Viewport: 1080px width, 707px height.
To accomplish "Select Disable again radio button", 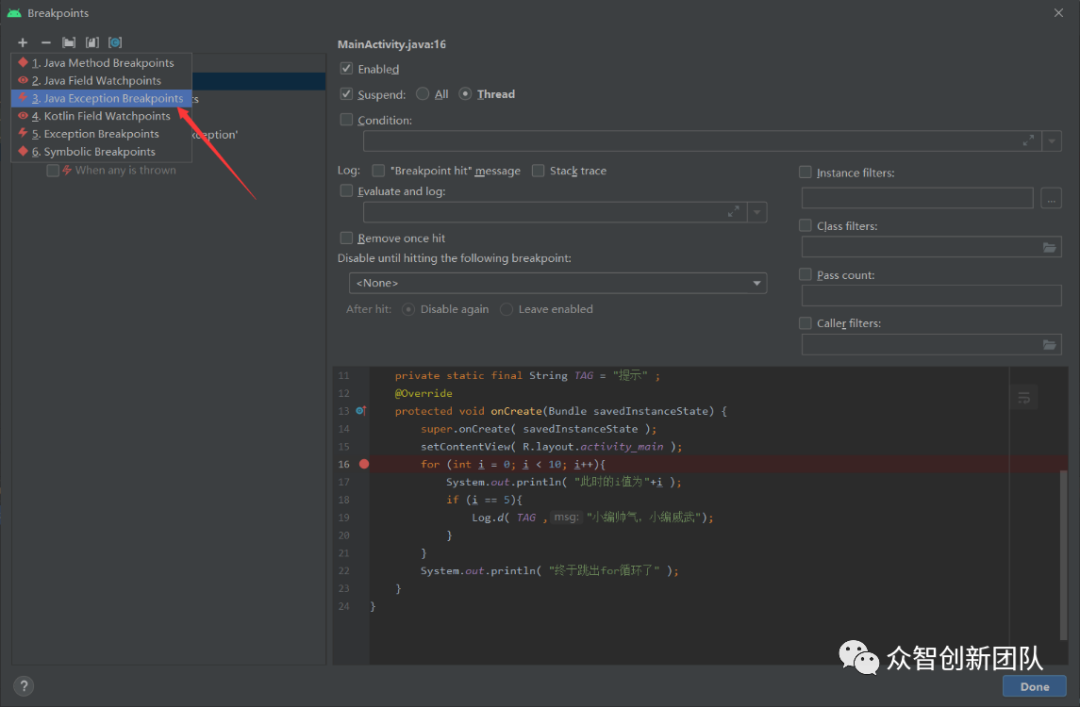I will 408,309.
